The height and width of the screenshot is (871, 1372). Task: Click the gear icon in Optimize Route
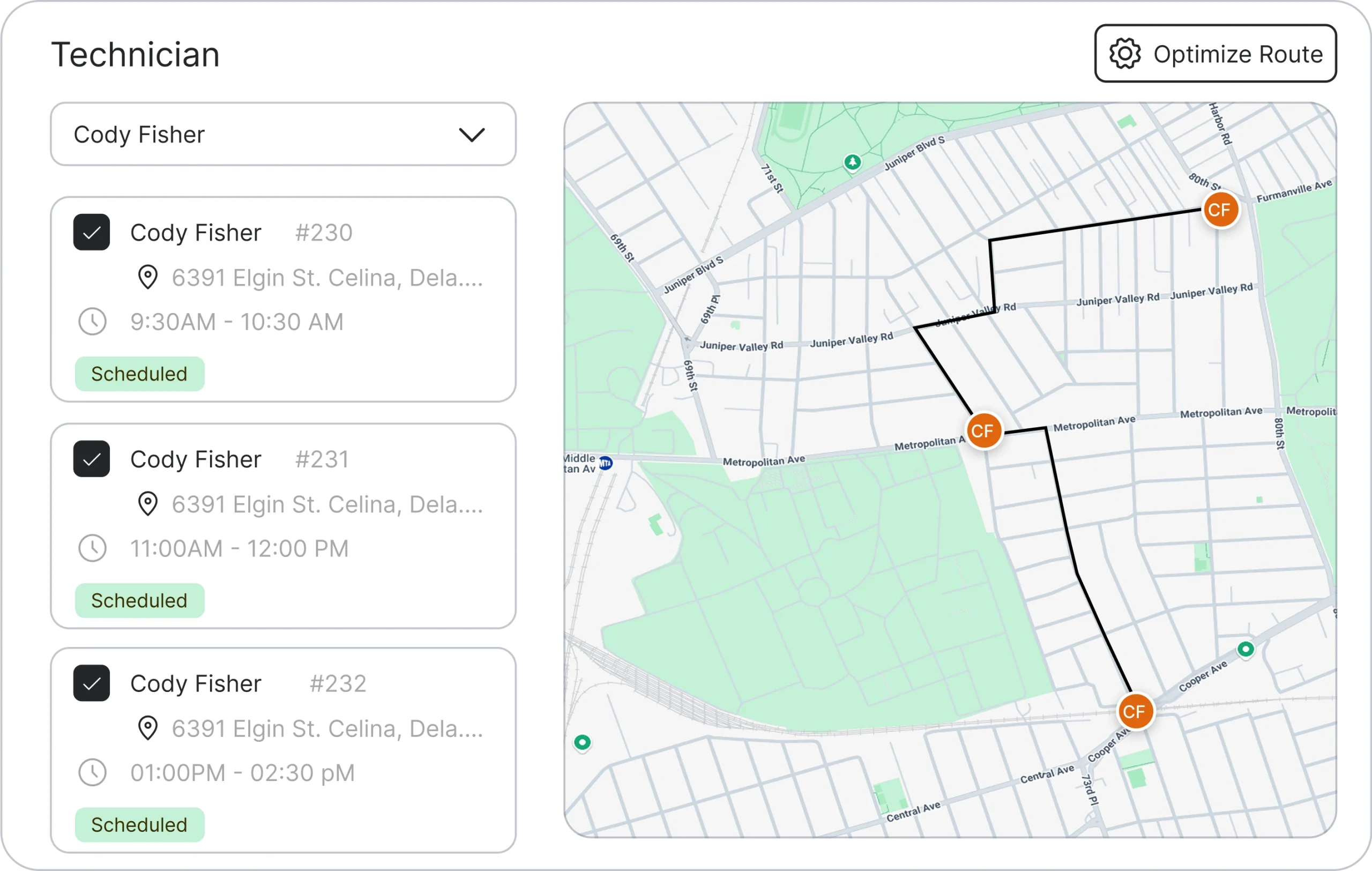(x=1125, y=54)
